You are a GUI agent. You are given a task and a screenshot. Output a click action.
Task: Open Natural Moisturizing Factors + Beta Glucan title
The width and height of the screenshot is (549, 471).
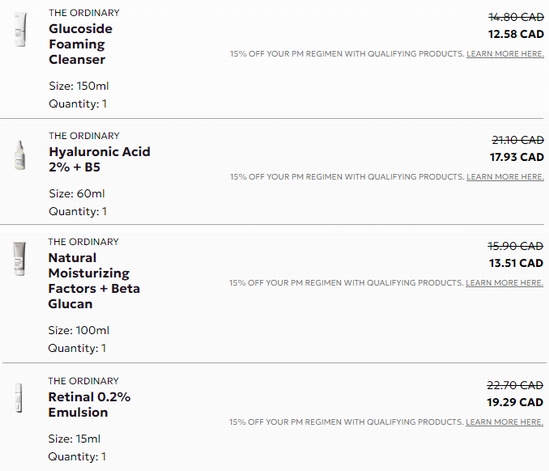coord(94,281)
